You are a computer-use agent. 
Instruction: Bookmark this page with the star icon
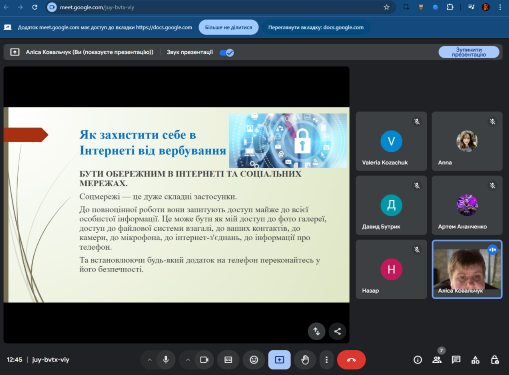pyautogui.click(x=386, y=7)
